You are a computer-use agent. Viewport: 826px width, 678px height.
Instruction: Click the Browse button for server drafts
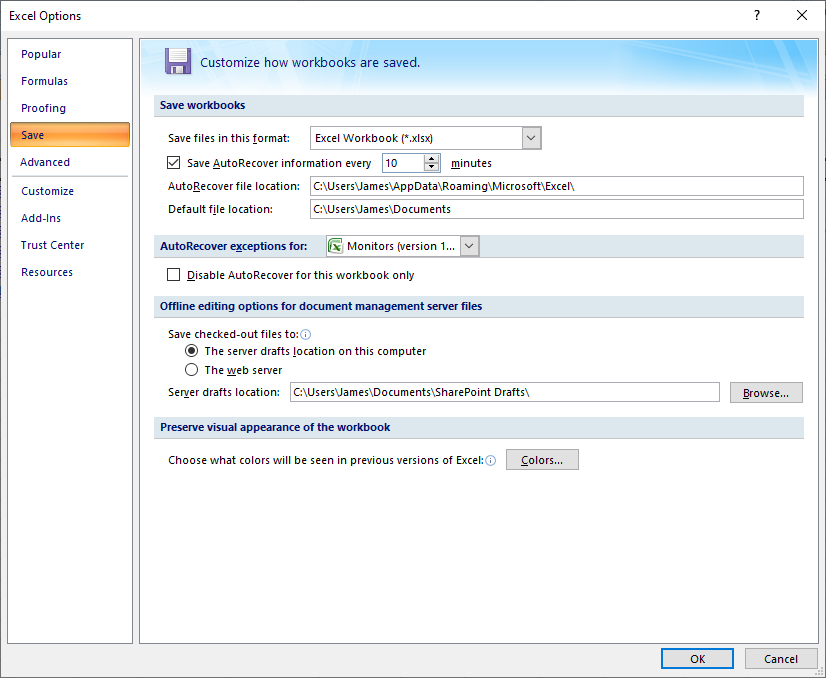pos(766,393)
